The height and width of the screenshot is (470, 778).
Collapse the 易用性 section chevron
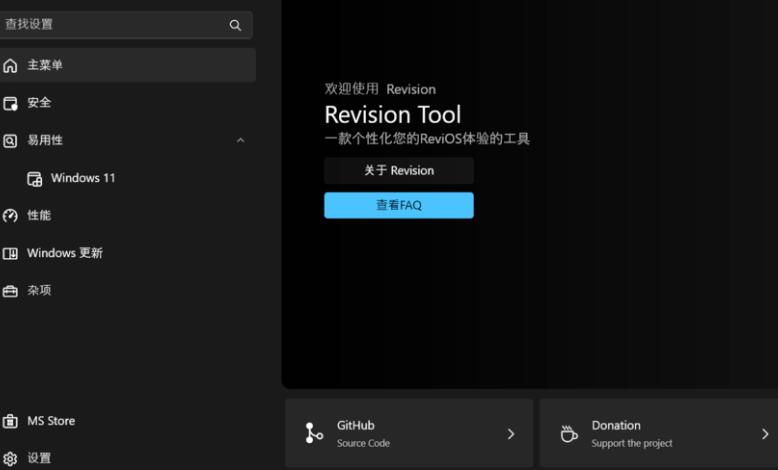pyautogui.click(x=241, y=140)
